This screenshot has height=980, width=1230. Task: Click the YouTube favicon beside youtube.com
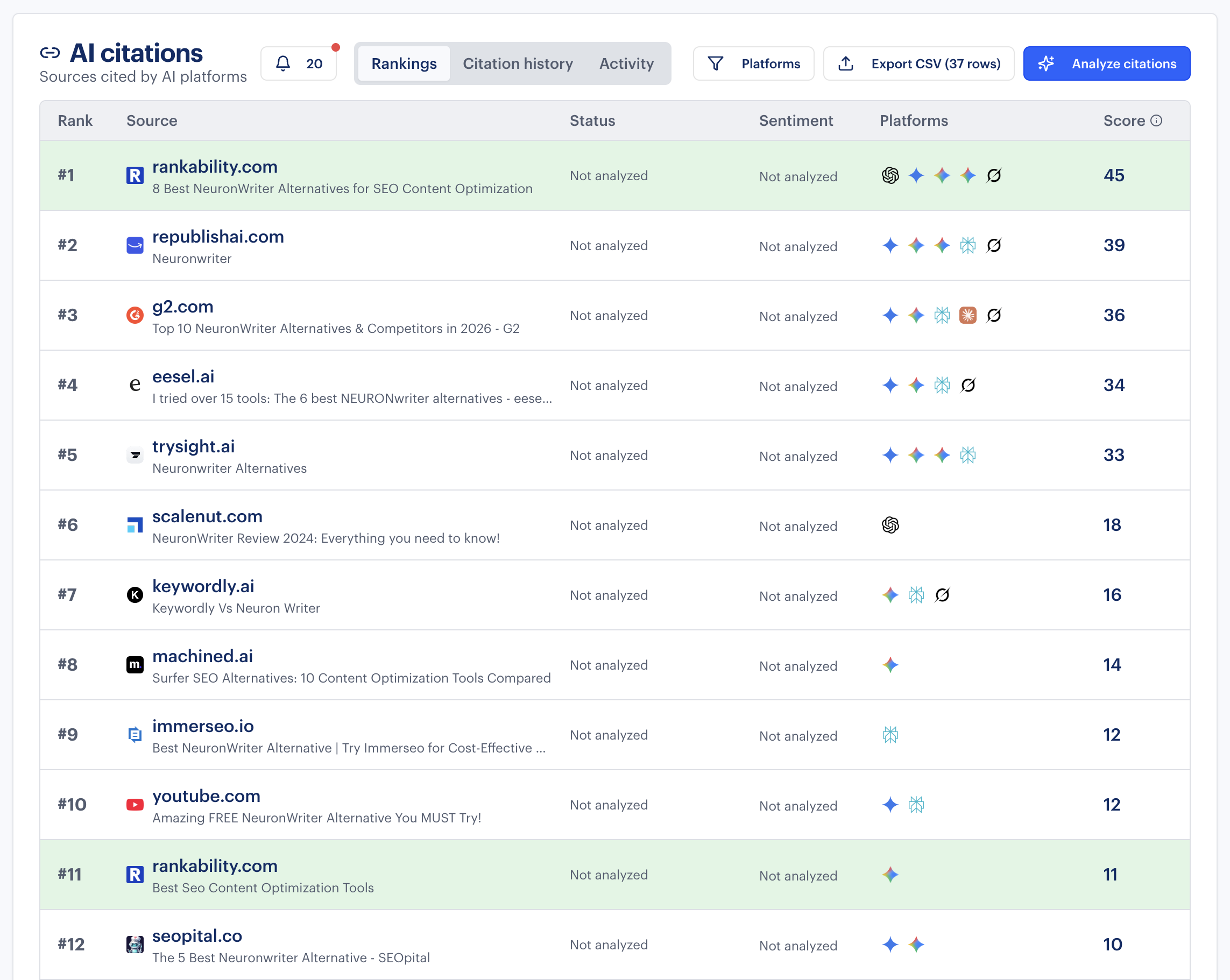[x=135, y=804]
